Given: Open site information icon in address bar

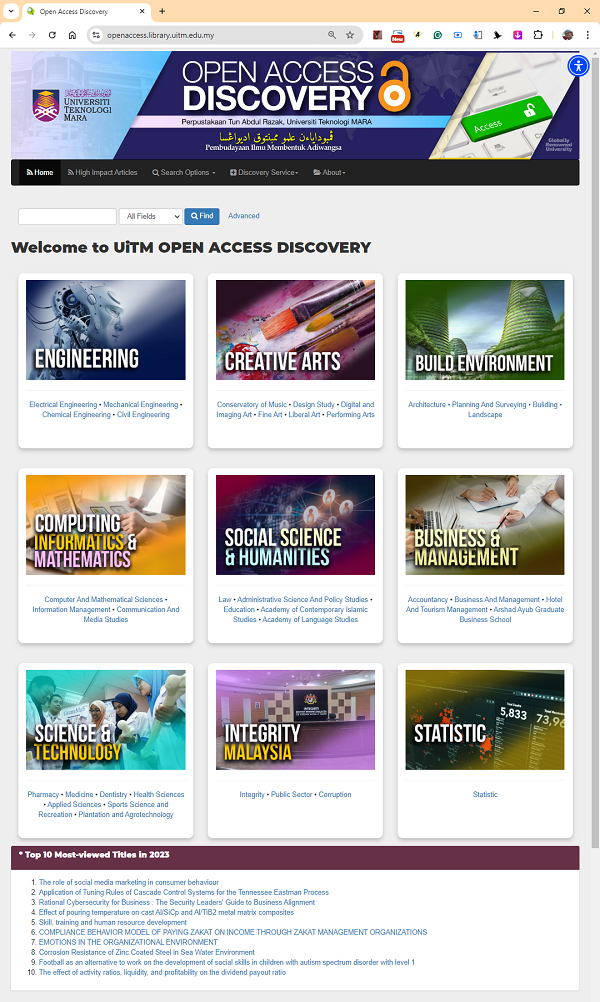Looking at the screenshot, I should (x=96, y=35).
